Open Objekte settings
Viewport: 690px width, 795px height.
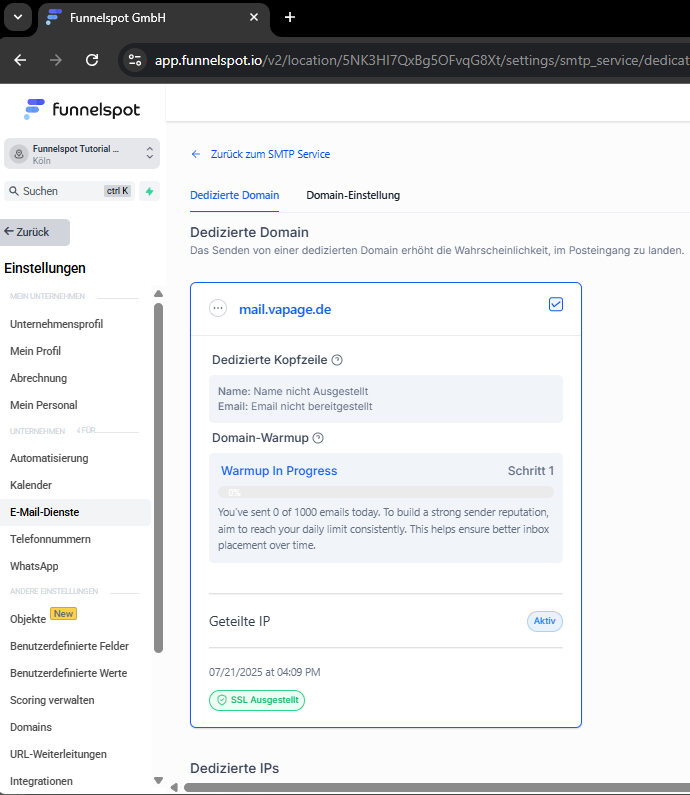point(28,619)
